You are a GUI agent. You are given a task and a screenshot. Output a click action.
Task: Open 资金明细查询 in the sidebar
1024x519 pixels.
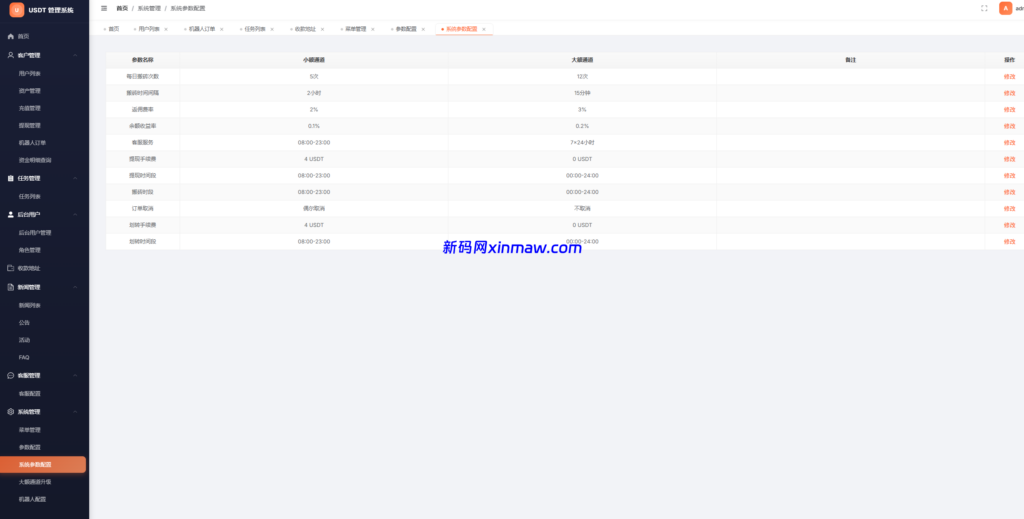click(x=35, y=160)
